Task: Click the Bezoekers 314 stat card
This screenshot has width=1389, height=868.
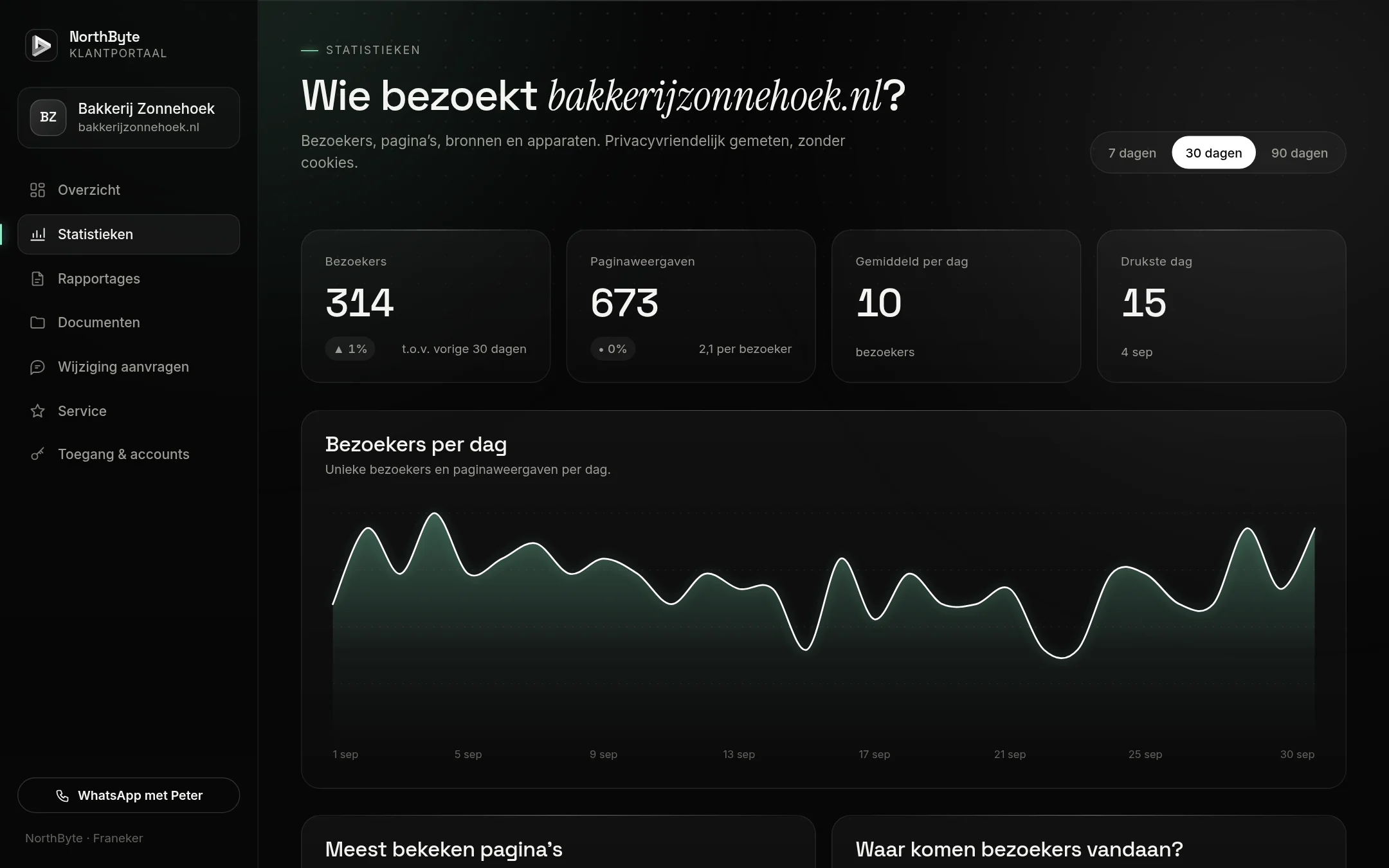Action: [426, 306]
